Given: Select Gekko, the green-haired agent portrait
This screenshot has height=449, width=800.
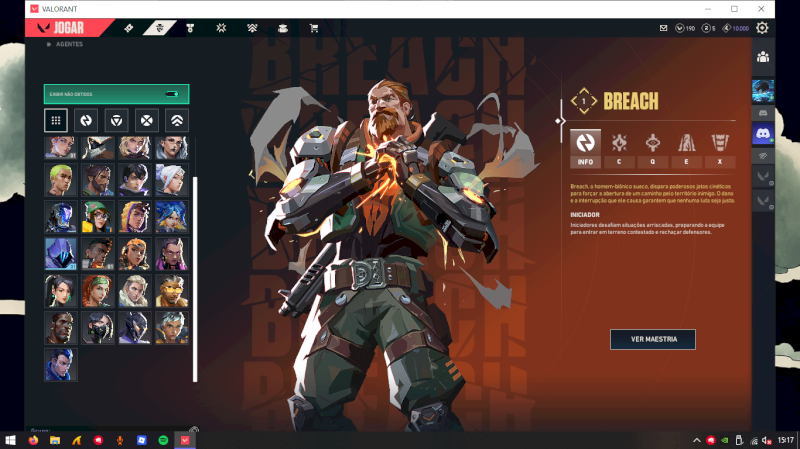Looking at the screenshot, I should [x=61, y=180].
